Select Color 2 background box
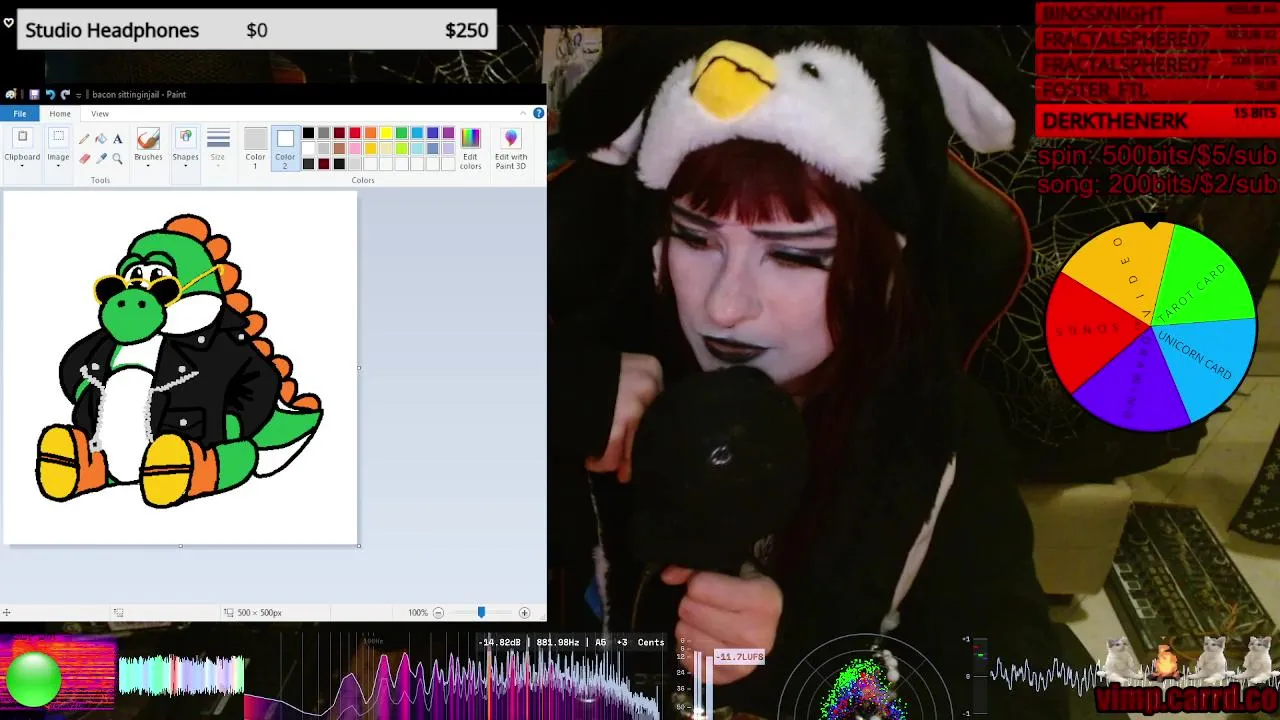The width and height of the screenshot is (1280, 720). 285,148
